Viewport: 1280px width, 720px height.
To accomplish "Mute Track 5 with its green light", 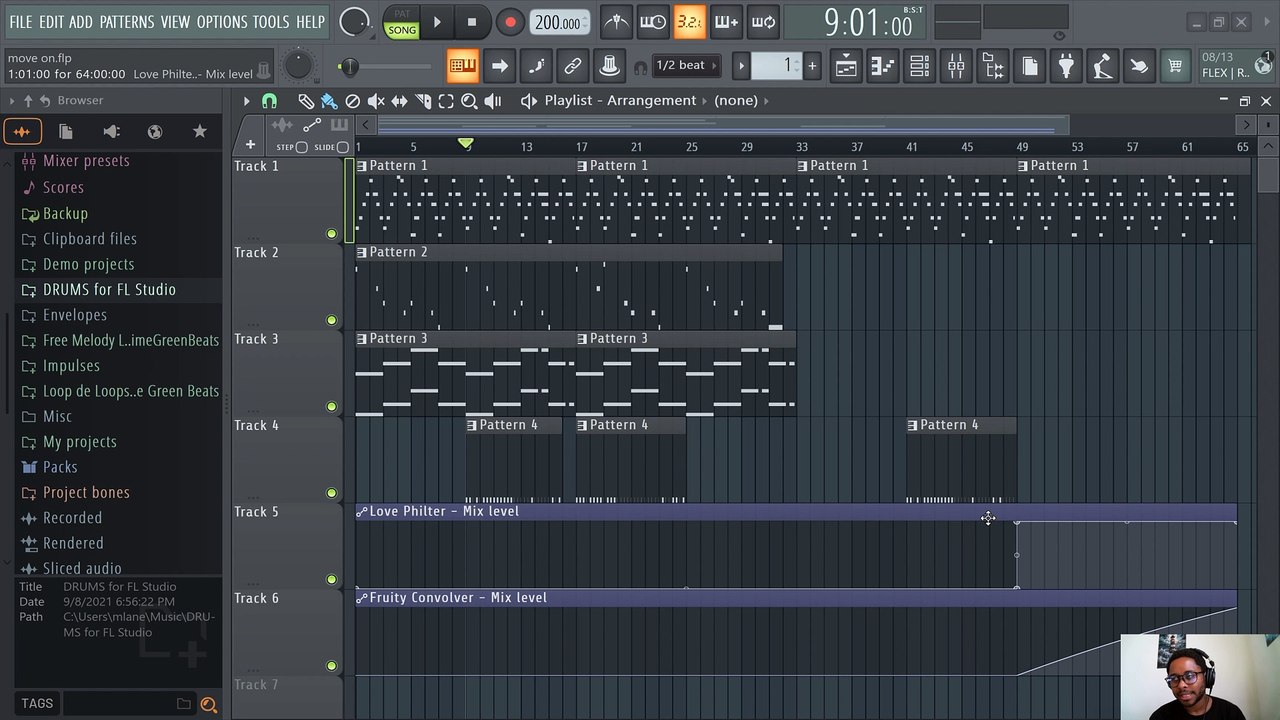I will click(332, 579).
